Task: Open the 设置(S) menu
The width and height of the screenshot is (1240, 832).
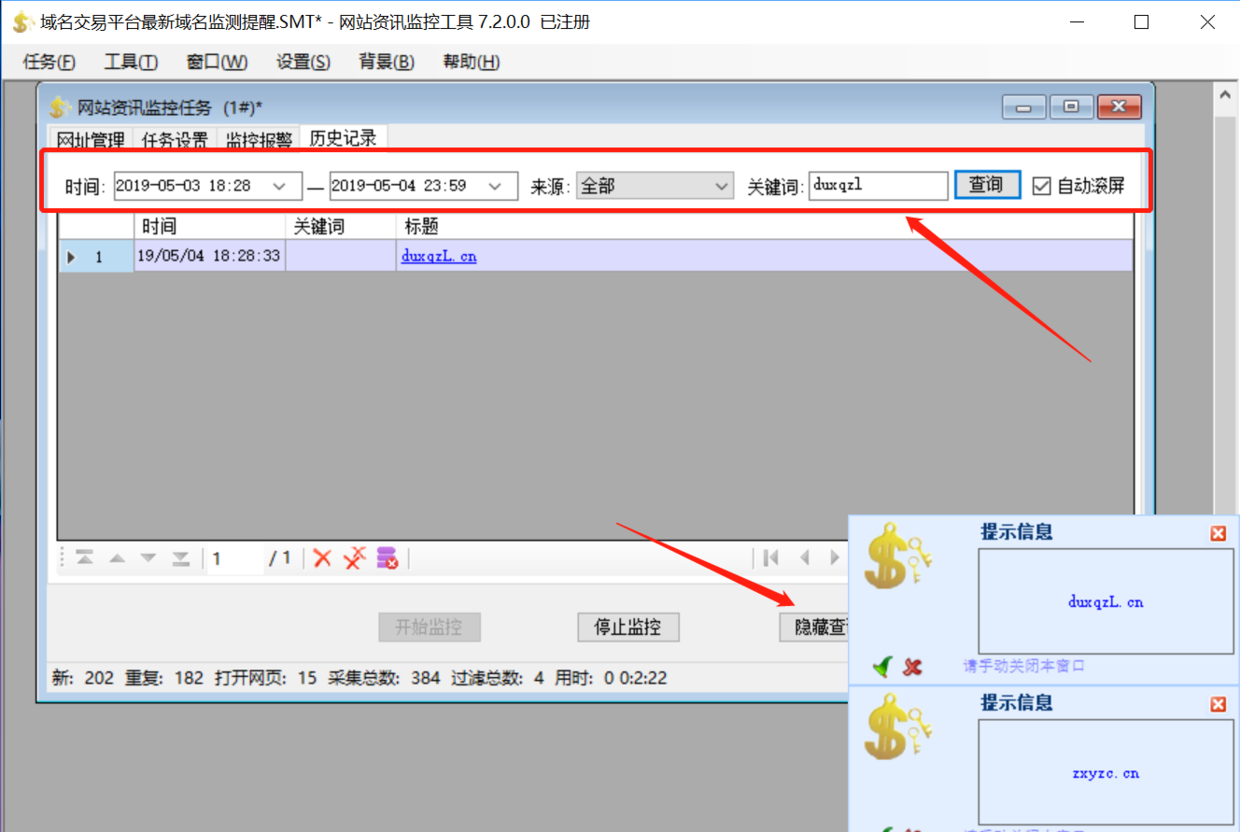Action: tap(303, 62)
